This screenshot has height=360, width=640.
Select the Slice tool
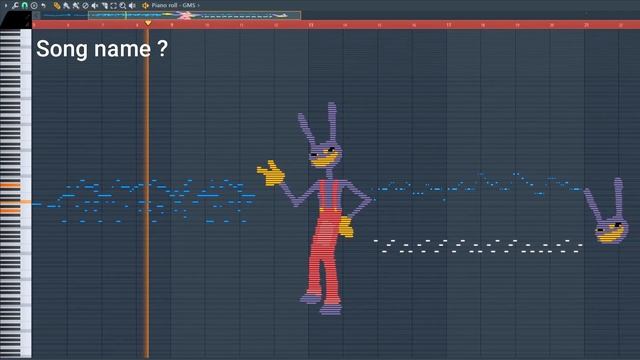tap(105, 6)
